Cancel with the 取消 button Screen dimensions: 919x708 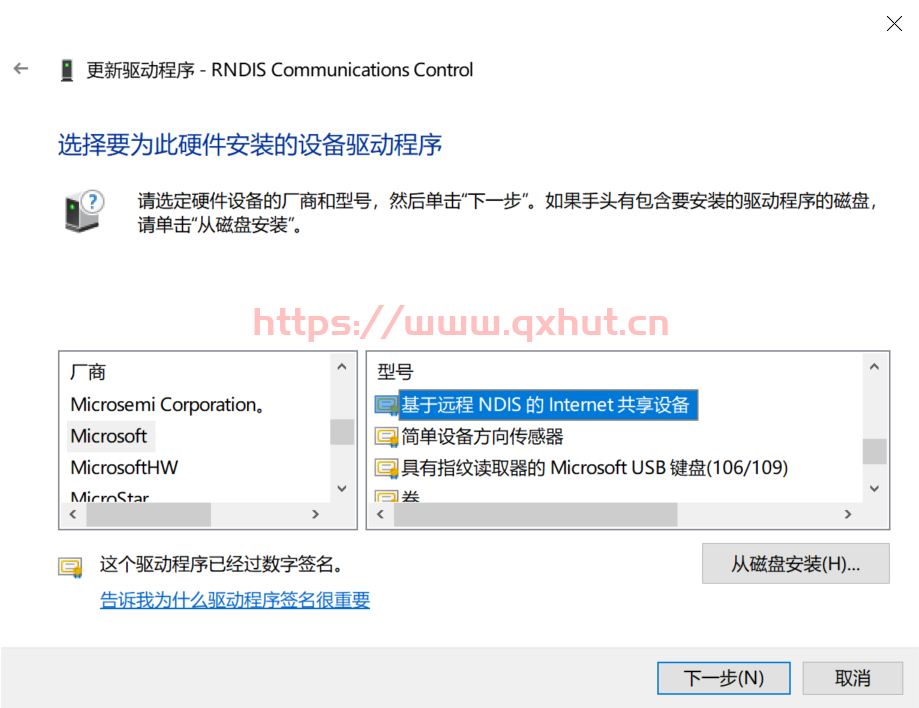pyautogui.click(x=852, y=678)
